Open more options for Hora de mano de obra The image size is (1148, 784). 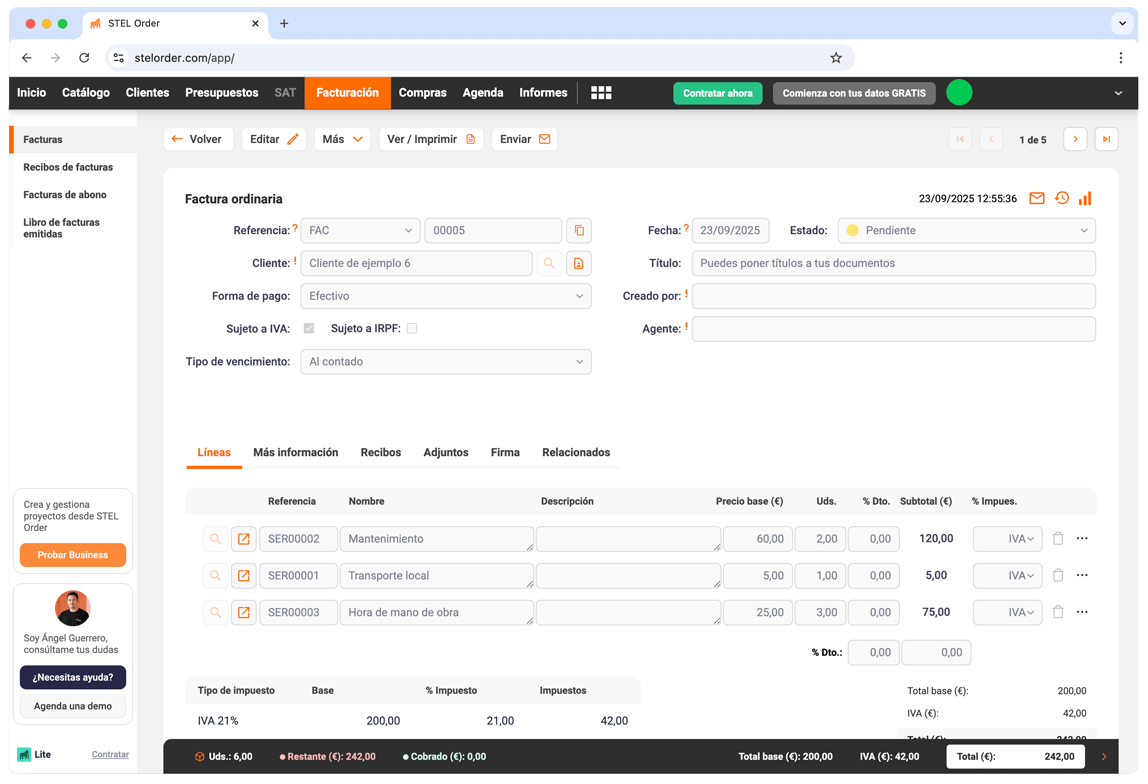[x=1082, y=612]
